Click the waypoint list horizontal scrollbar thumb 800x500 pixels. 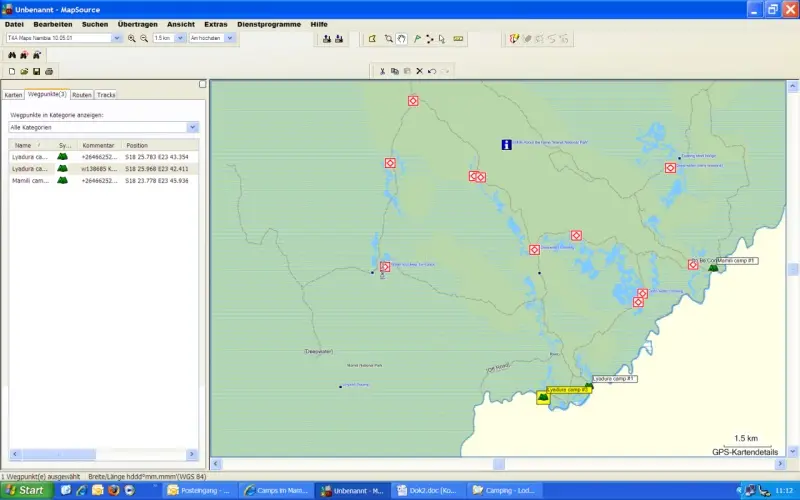59,454
